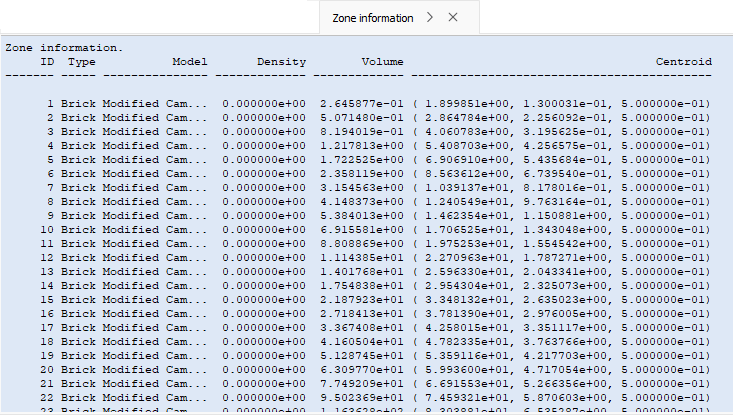733x415 pixels.
Task: Click the Centroid column header
Action: click(x=683, y=62)
